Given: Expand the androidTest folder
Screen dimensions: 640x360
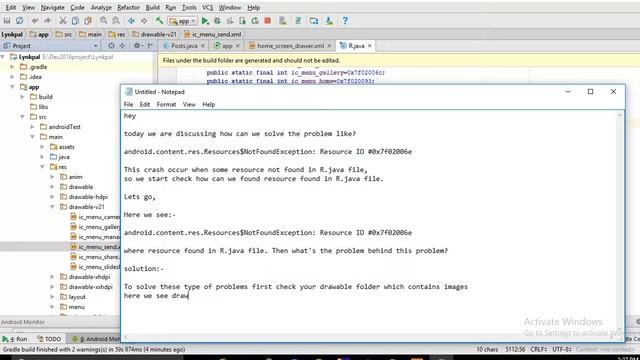Looking at the screenshot, I should [x=32, y=127].
